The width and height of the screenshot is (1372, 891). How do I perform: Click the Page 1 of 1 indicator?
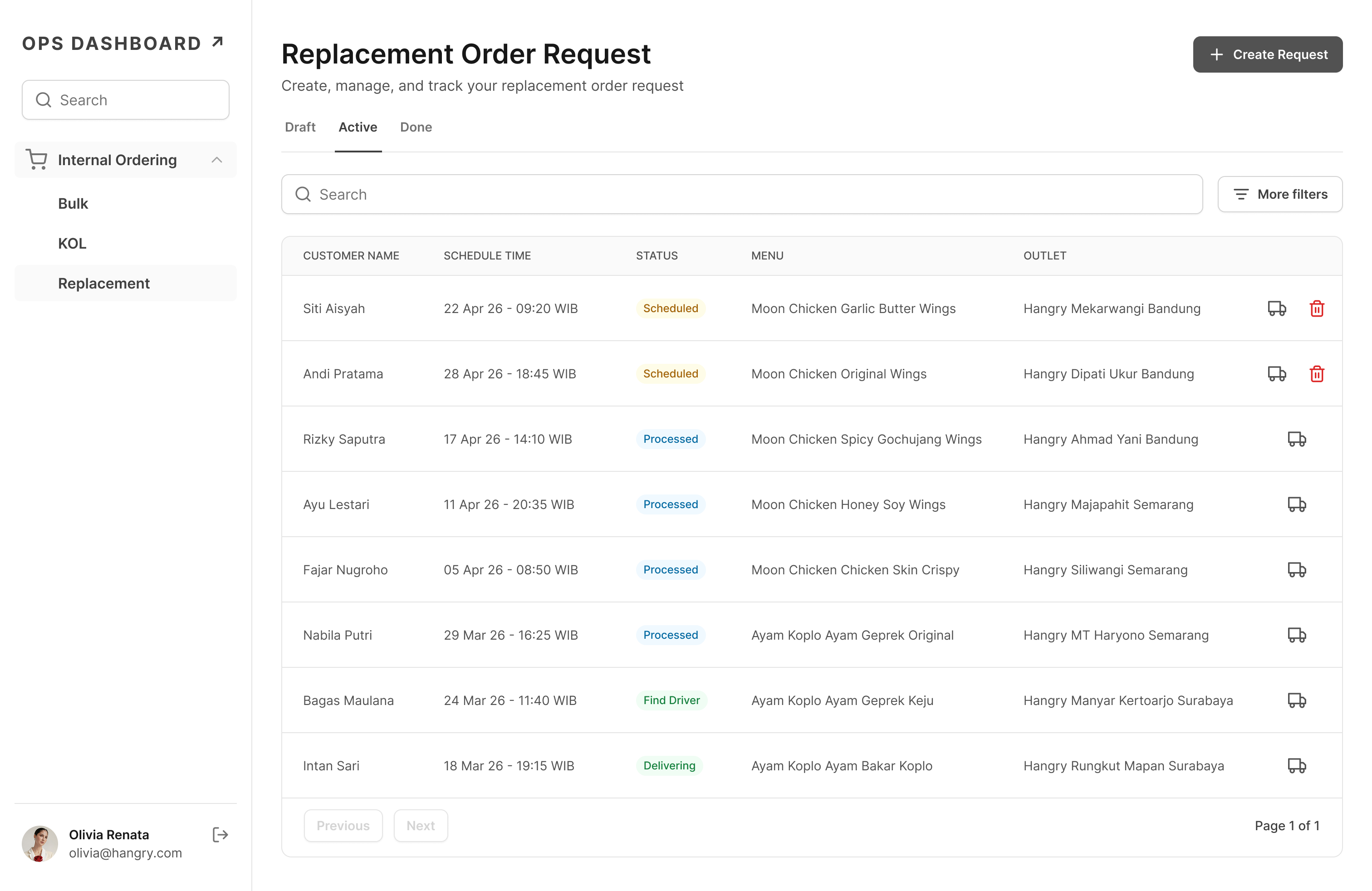[1287, 825]
